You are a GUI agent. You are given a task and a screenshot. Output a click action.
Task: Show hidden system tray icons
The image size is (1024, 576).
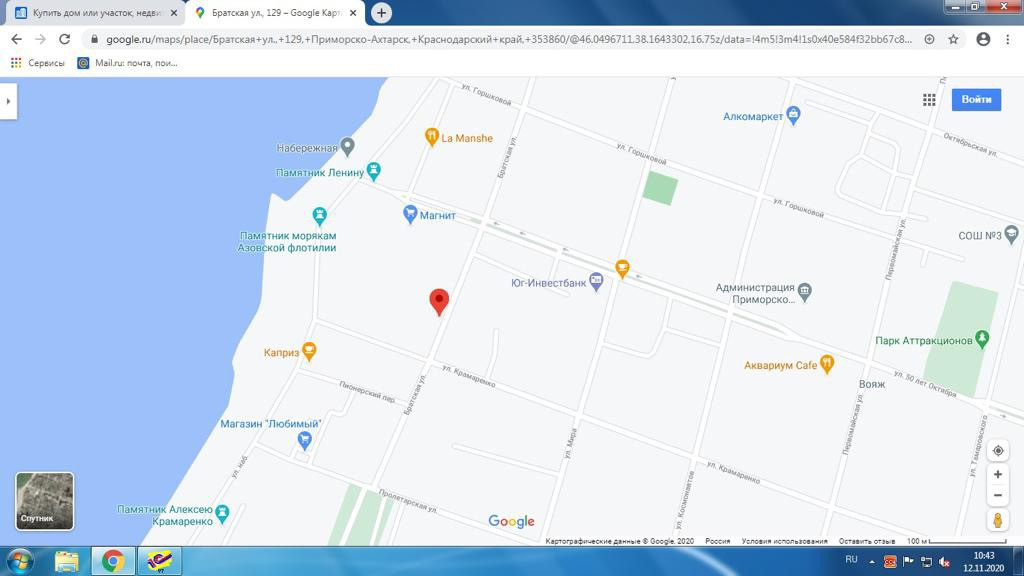click(871, 561)
